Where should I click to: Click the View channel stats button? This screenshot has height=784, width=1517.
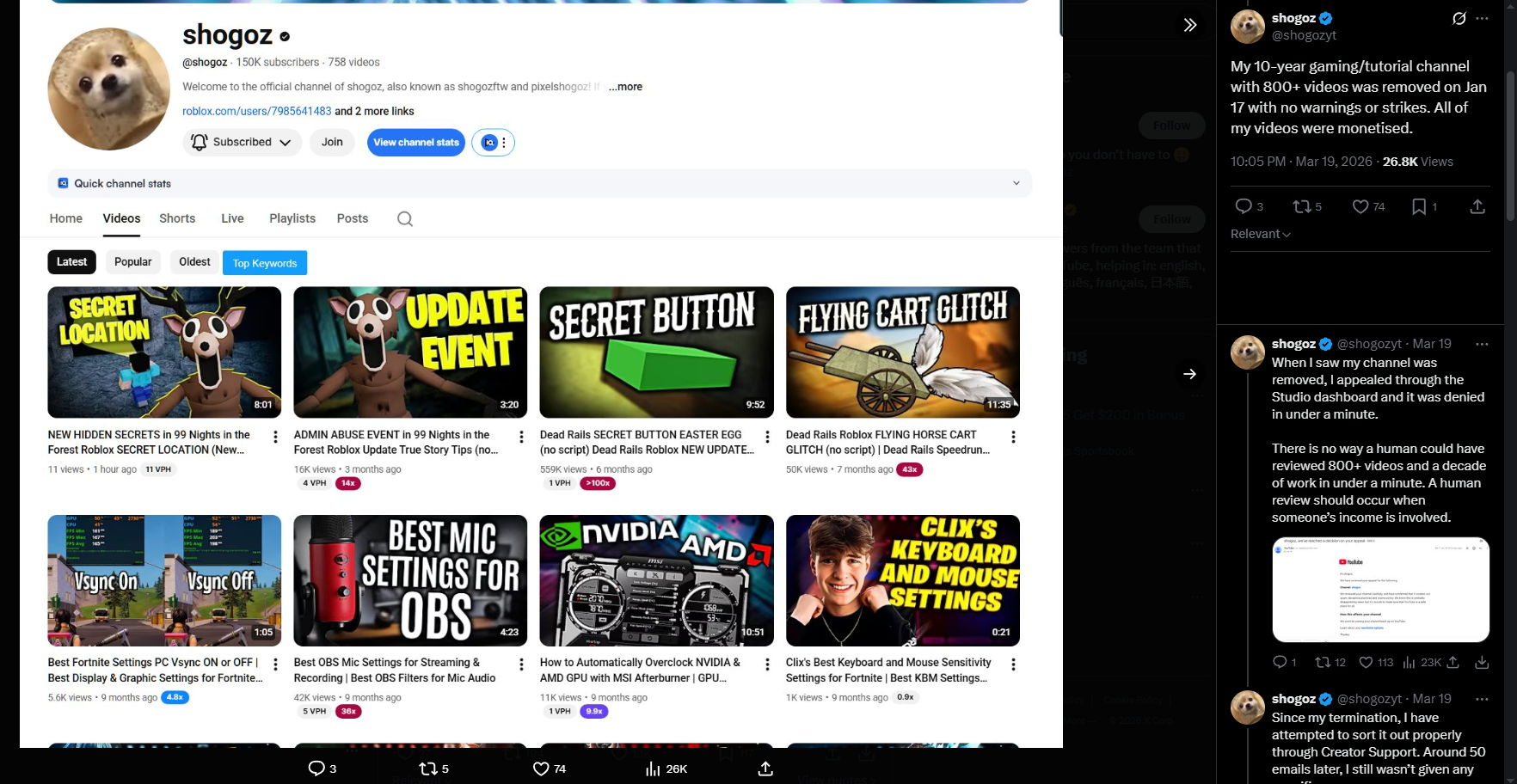416,143
